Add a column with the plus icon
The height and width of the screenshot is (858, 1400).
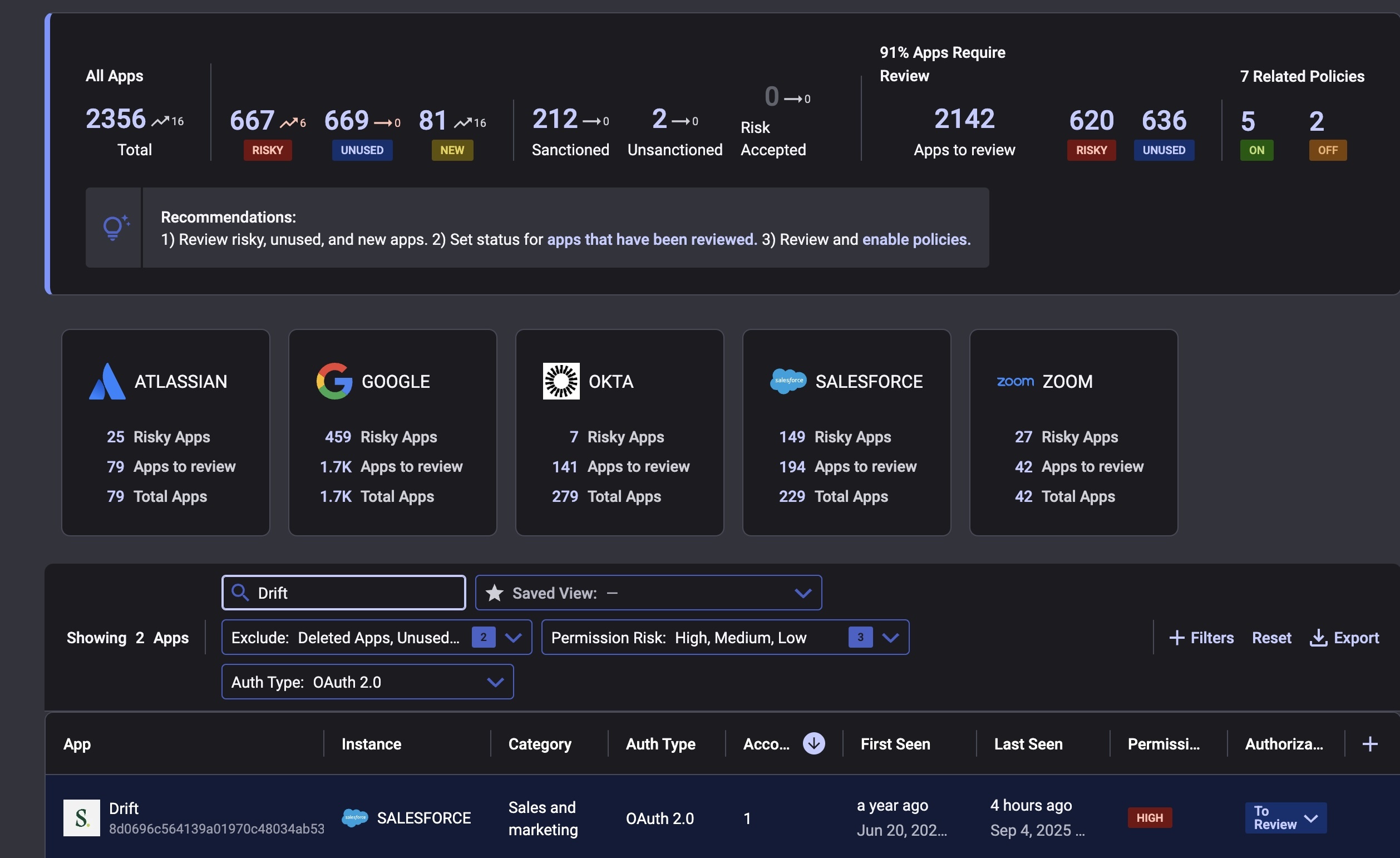[1369, 744]
